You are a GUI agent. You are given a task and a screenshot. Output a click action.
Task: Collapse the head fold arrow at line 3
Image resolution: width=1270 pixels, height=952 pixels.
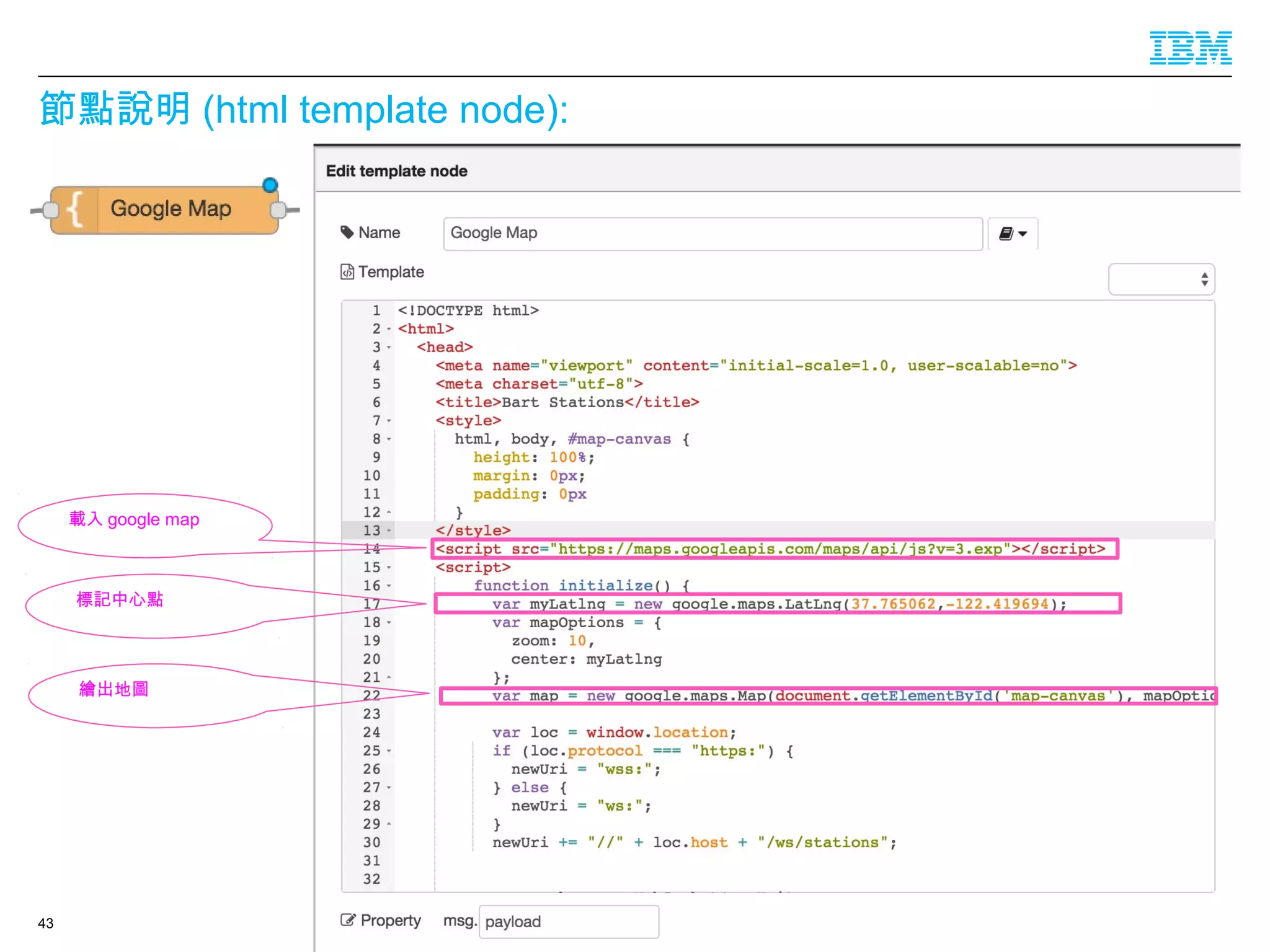click(x=389, y=348)
